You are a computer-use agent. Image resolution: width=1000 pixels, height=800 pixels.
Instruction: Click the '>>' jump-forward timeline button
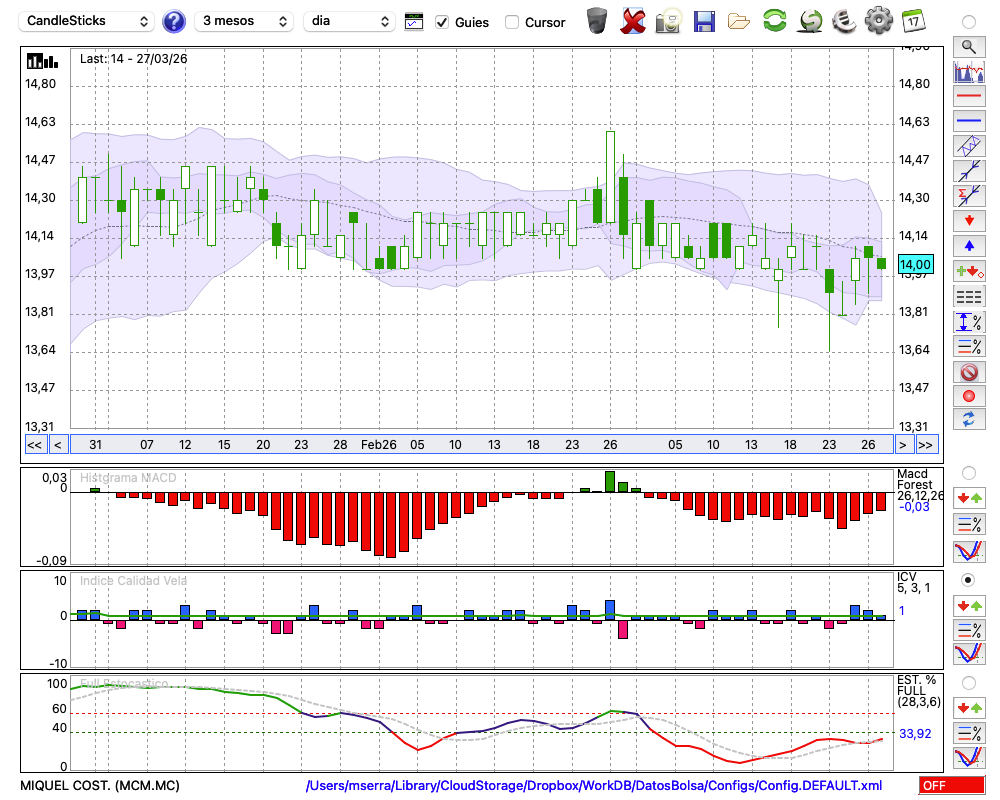pyautogui.click(x=926, y=445)
